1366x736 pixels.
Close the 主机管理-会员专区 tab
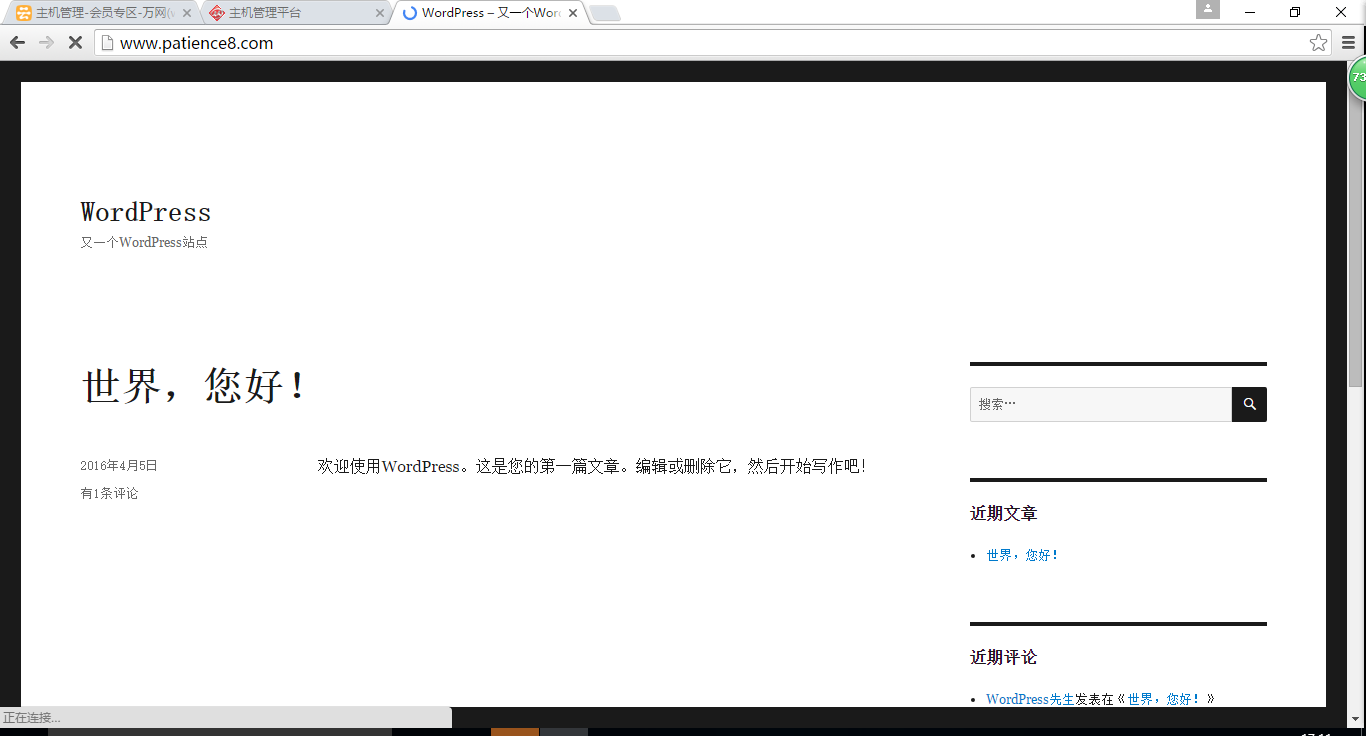(x=187, y=14)
